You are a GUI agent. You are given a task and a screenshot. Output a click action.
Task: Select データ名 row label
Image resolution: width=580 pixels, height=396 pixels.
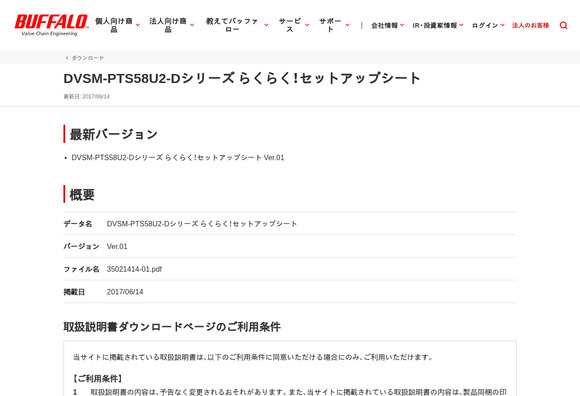coord(78,224)
